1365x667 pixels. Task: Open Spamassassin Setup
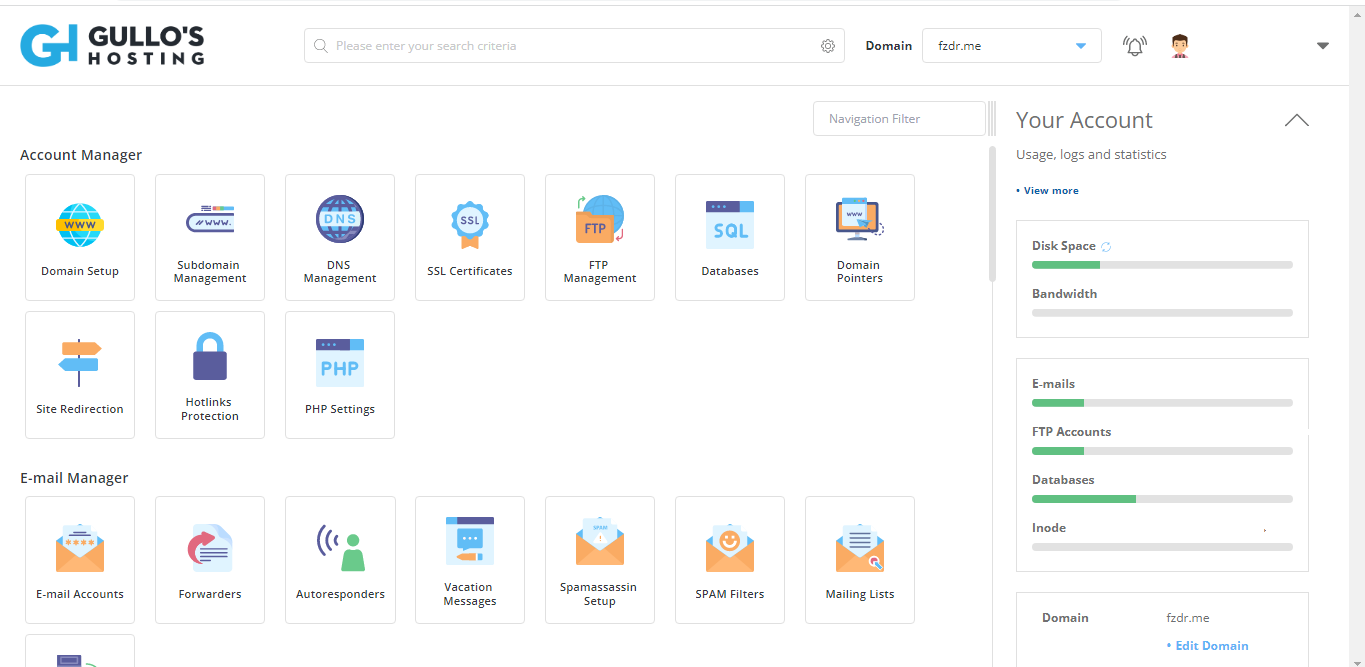click(600, 560)
